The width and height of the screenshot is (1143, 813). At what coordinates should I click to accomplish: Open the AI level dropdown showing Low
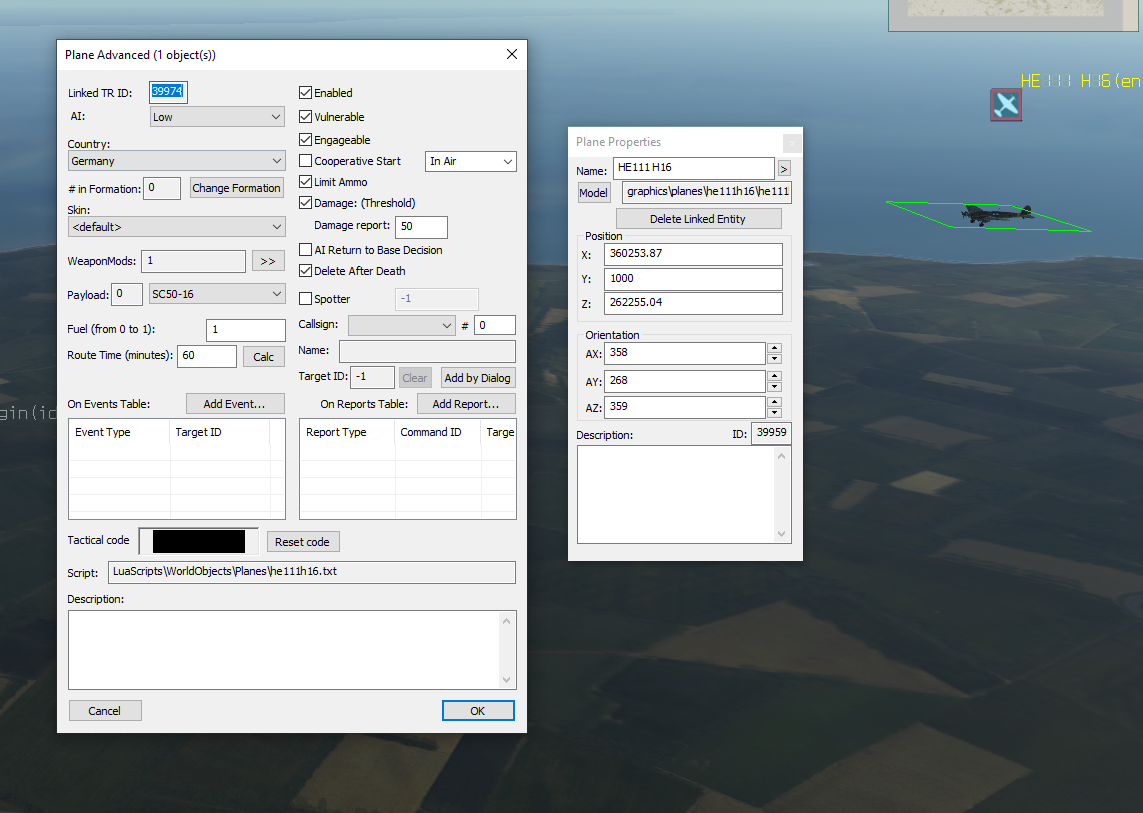(217, 117)
